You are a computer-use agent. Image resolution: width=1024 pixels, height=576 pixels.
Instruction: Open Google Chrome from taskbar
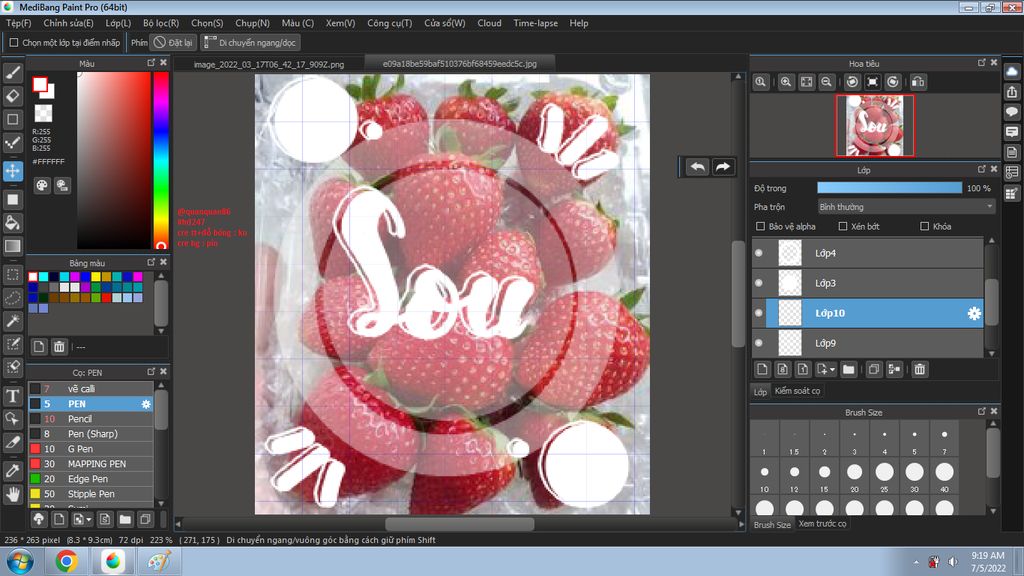[66, 561]
